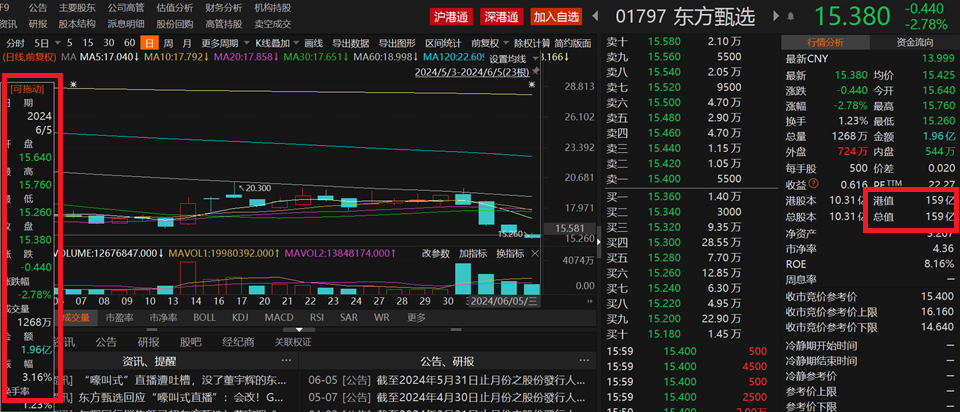Click the 沪港通 button
The width and height of the screenshot is (960, 412).
click(450, 17)
